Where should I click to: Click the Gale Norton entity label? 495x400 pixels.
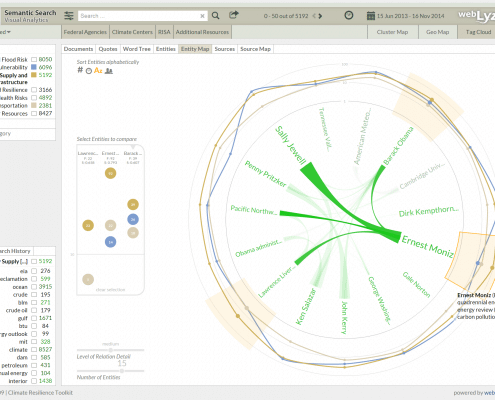(x=416, y=284)
